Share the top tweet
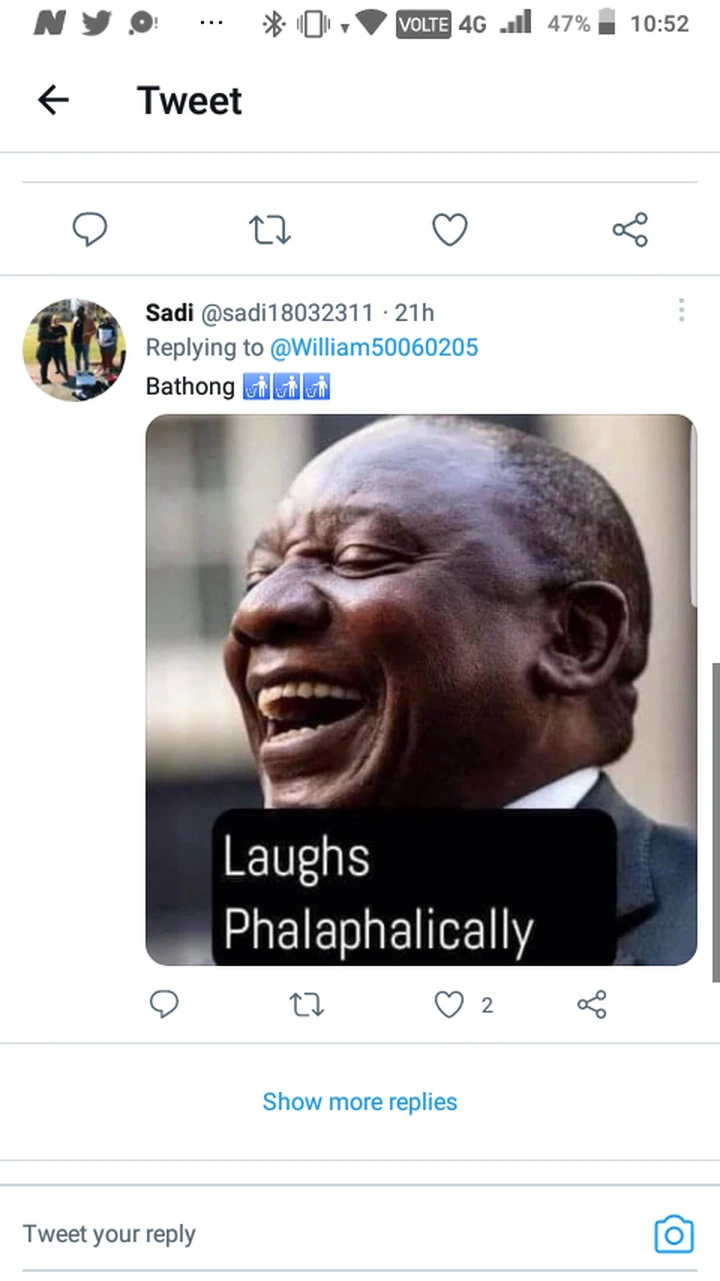720x1281 pixels. 630,230
